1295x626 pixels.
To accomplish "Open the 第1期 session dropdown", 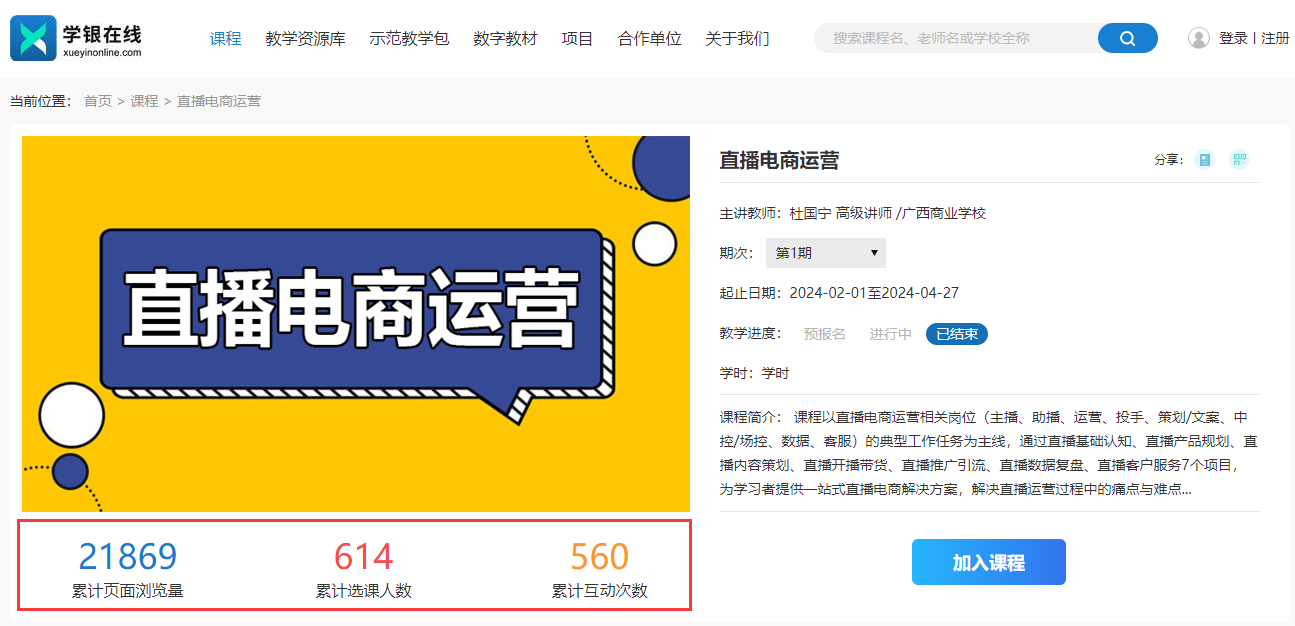I will pos(826,253).
